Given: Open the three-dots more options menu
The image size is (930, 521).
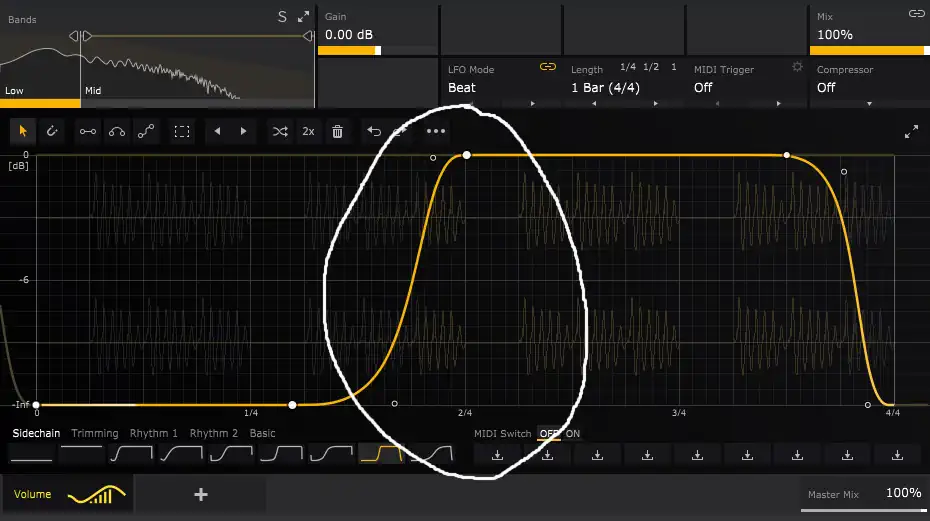Looking at the screenshot, I should [436, 131].
